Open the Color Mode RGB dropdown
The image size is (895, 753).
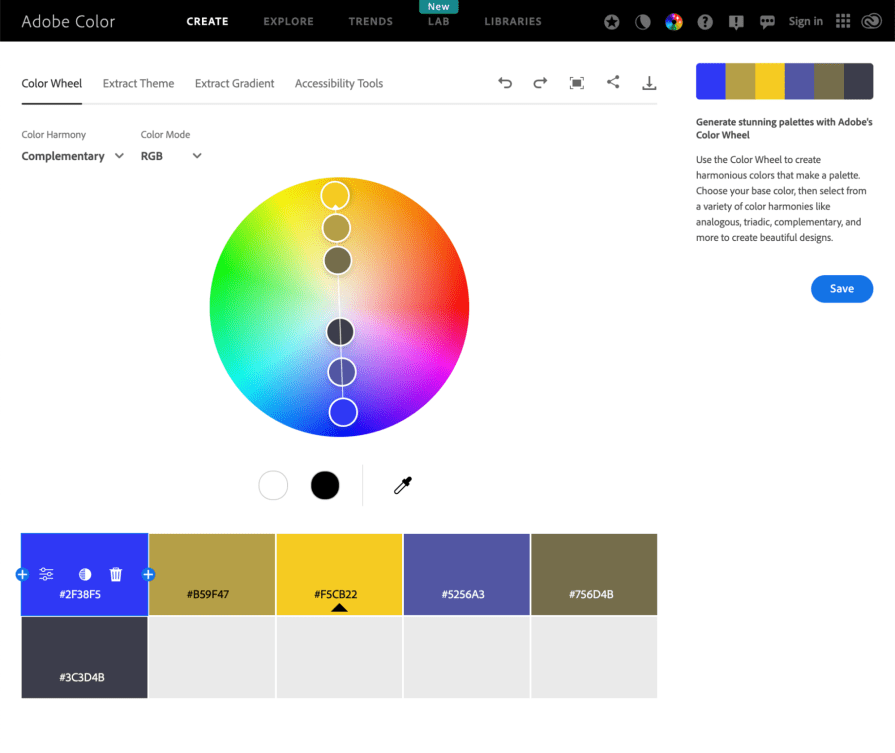[171, 156]
